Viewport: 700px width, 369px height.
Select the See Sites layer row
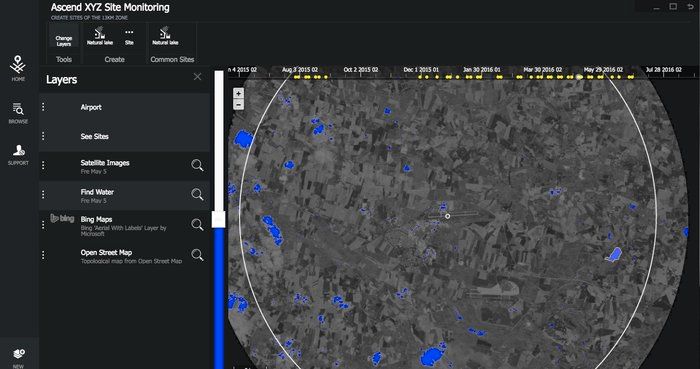pyautogui.click(x=124, y=136)
